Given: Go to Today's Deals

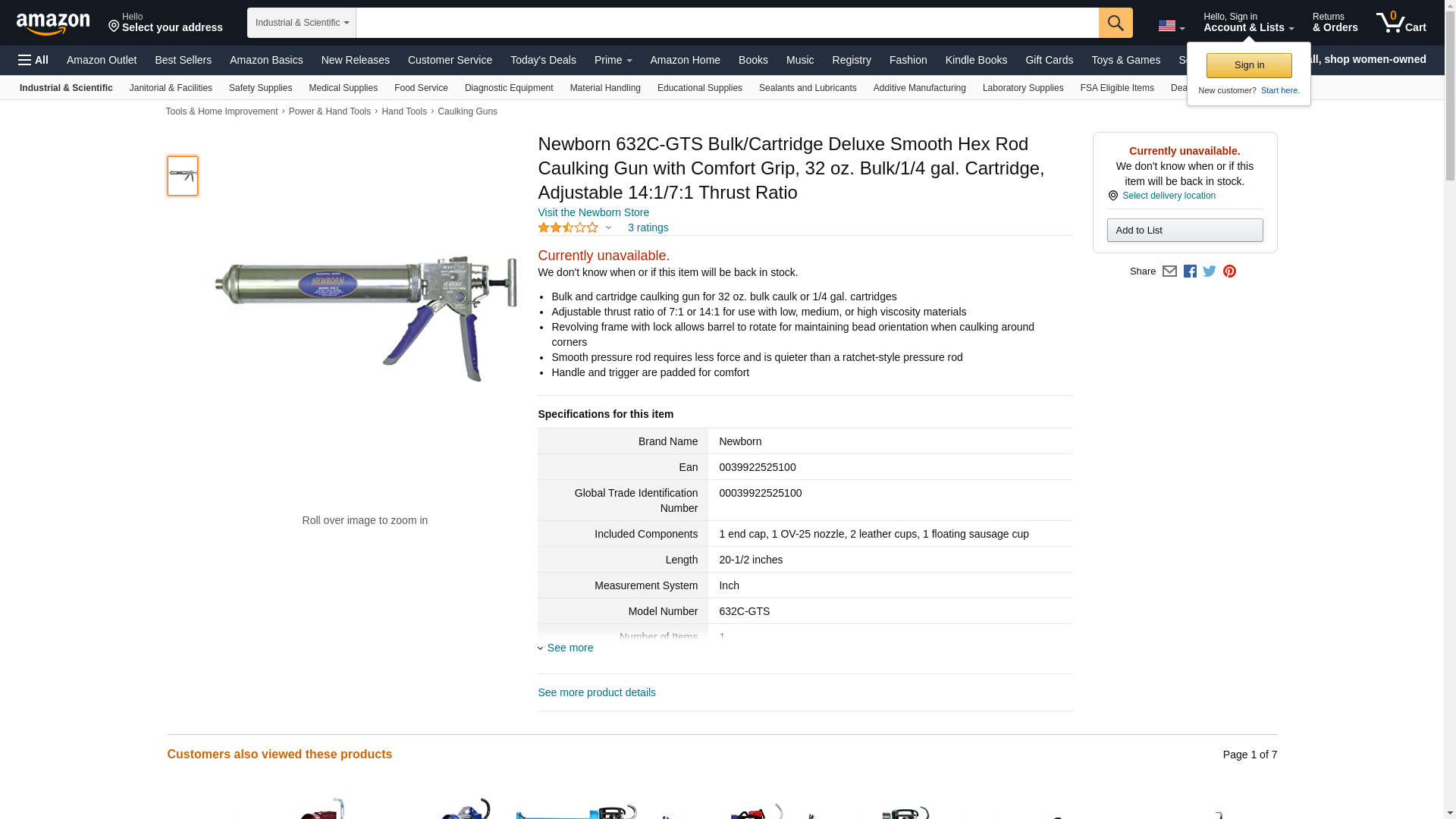Looking at the screenshot, I should coord(543,60).
